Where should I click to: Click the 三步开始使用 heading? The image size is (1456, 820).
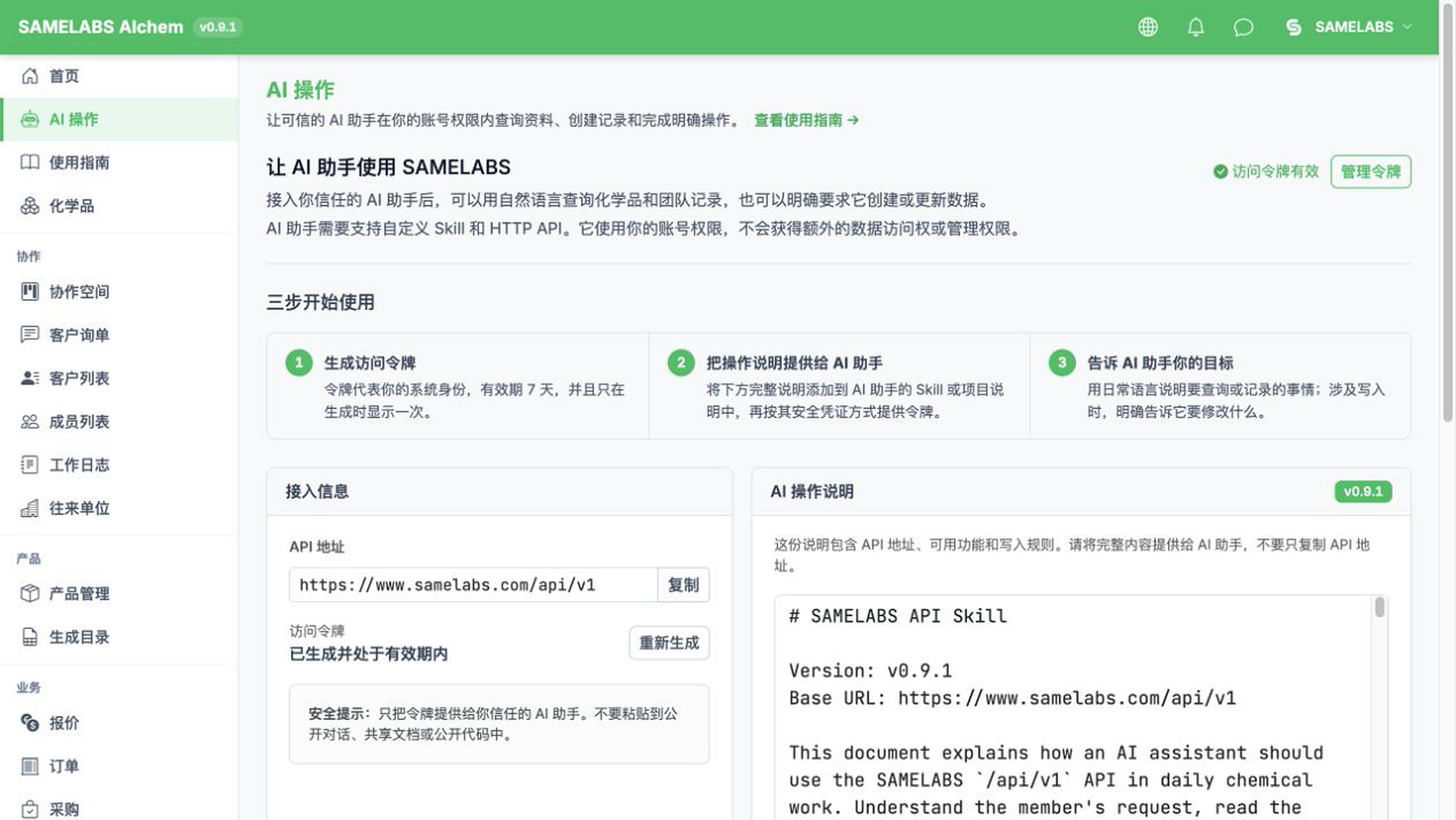[320, 302]
